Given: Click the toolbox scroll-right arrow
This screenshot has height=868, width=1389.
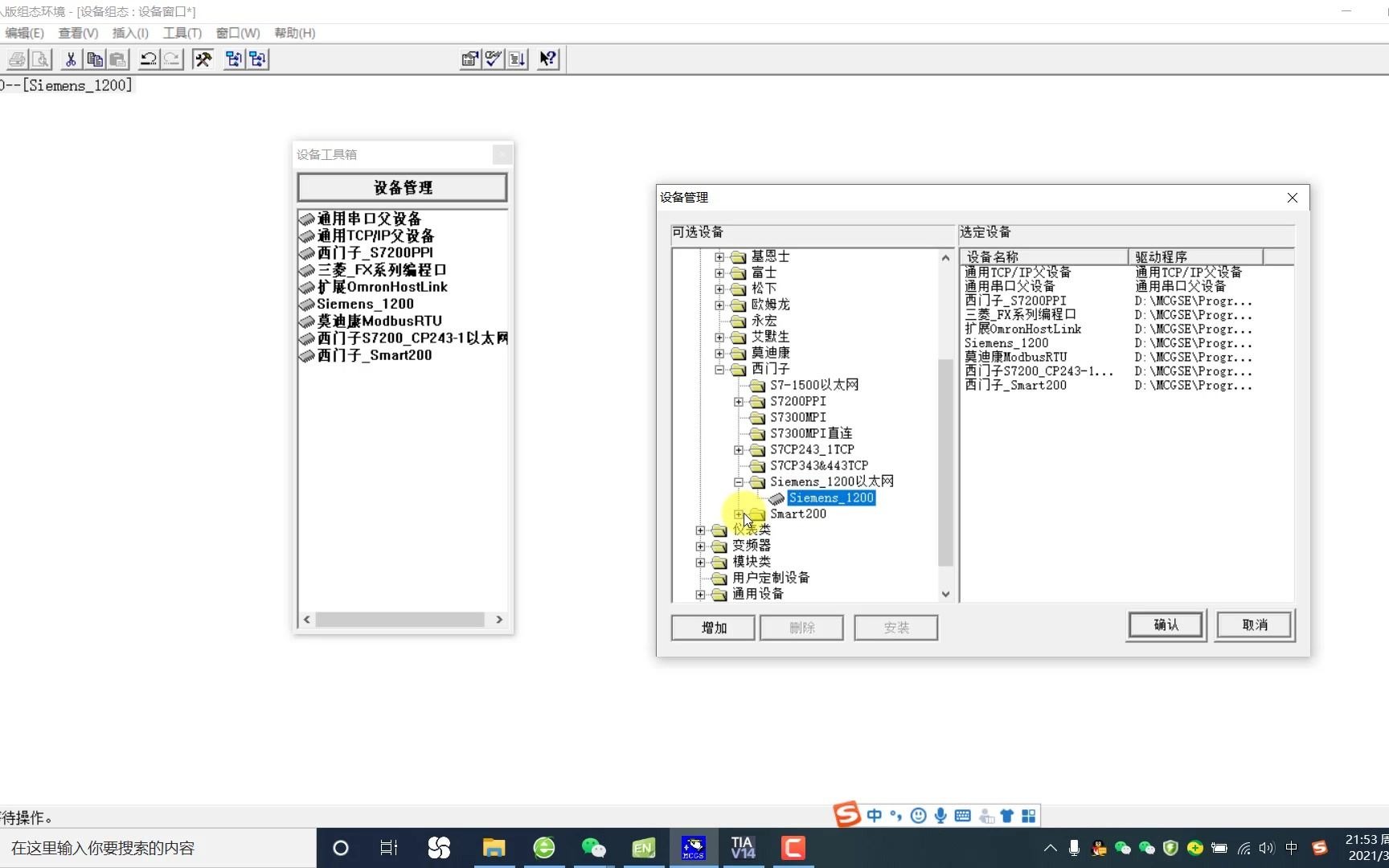Looking at the screenshot, I should [499, 620].
